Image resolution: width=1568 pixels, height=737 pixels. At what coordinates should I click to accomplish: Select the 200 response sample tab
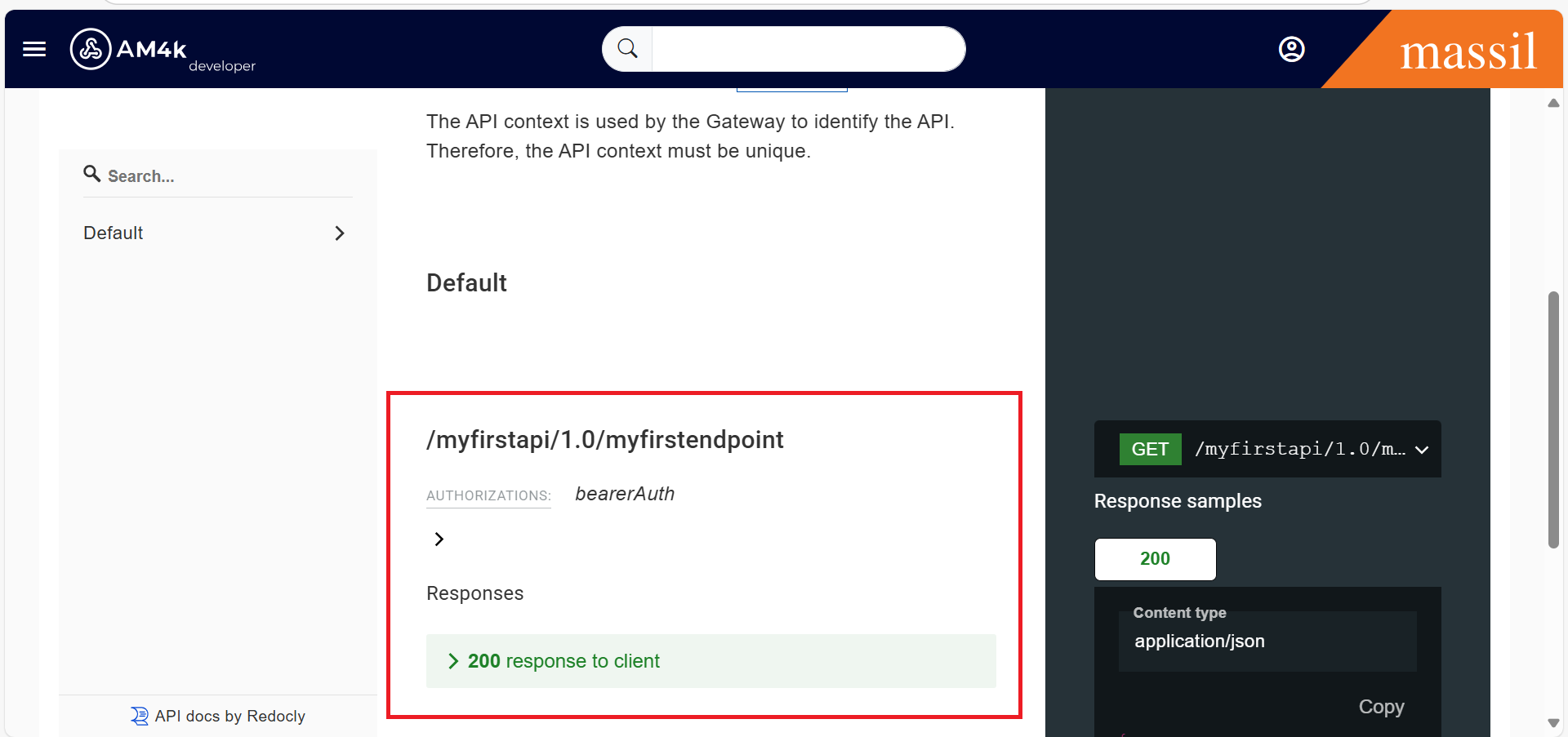1155,559
